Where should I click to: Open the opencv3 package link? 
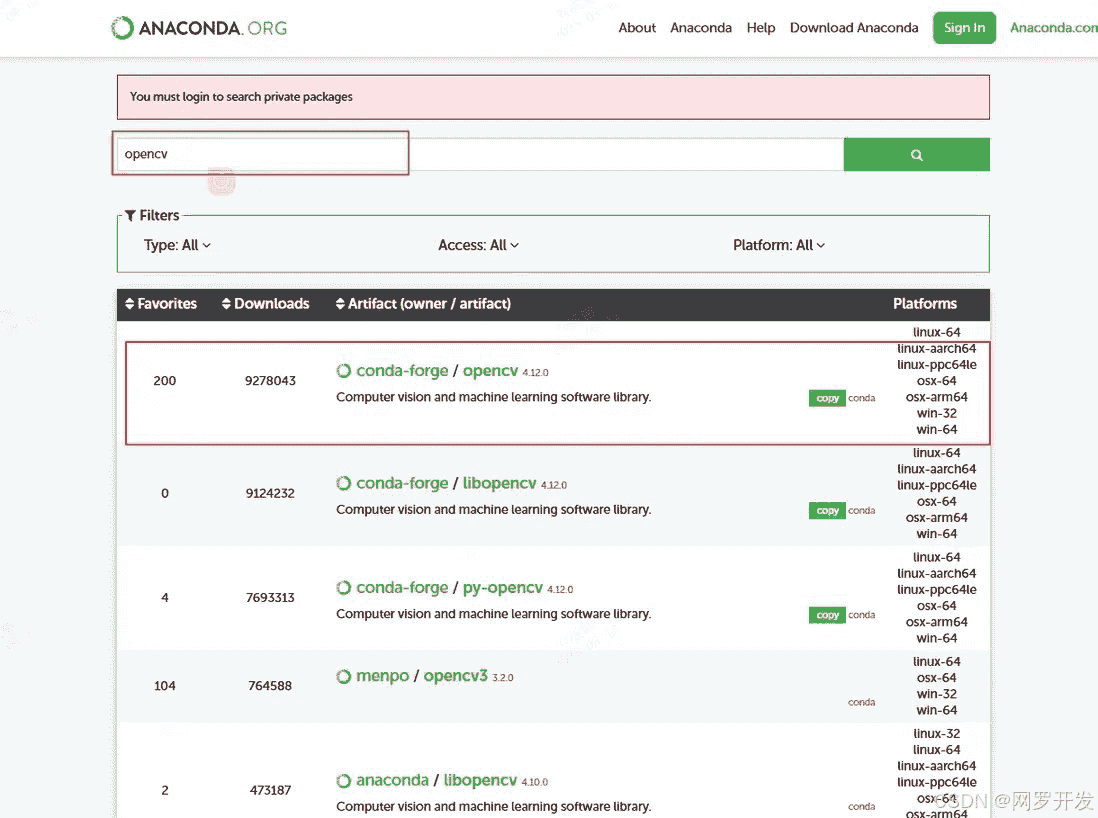tap(455, 676)
